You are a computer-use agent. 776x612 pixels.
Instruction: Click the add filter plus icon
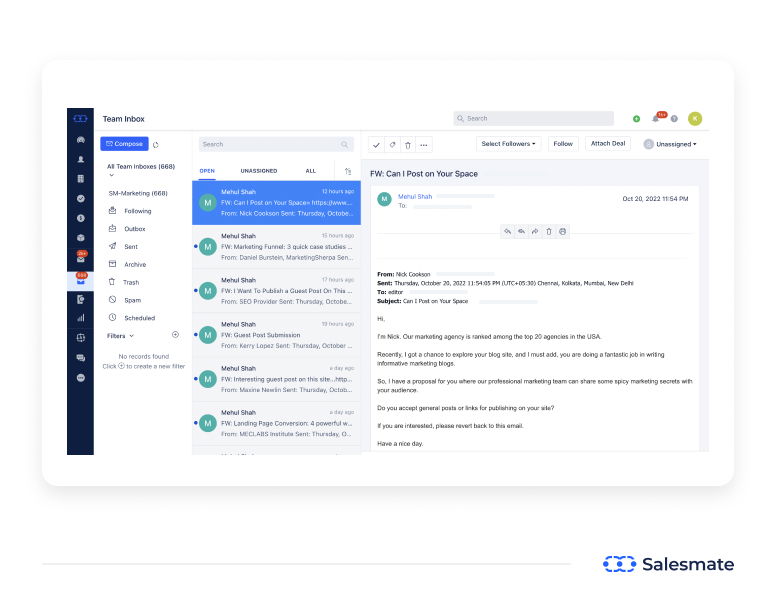tap(175, 335)
